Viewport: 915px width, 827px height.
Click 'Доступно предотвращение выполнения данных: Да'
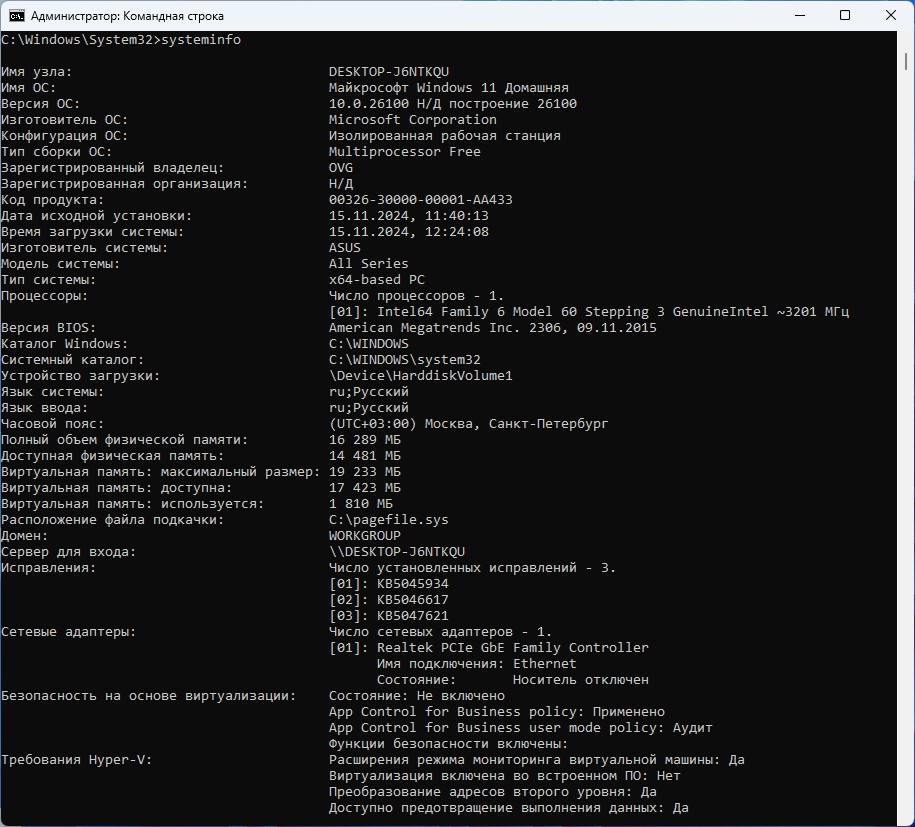tap(508, 808)
